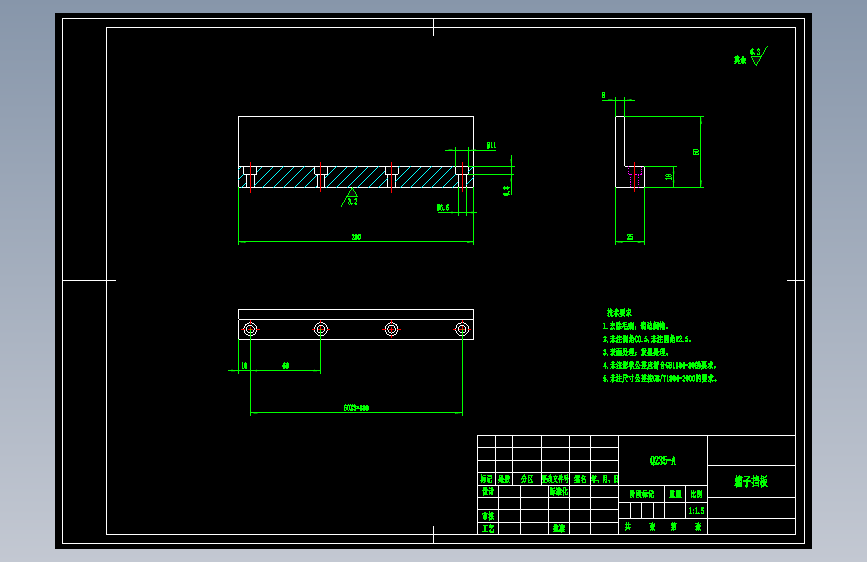The image size is (867, 562).
Task: Click the surface roughness symbol in the top-right corner
Action: tap(758, 56)
